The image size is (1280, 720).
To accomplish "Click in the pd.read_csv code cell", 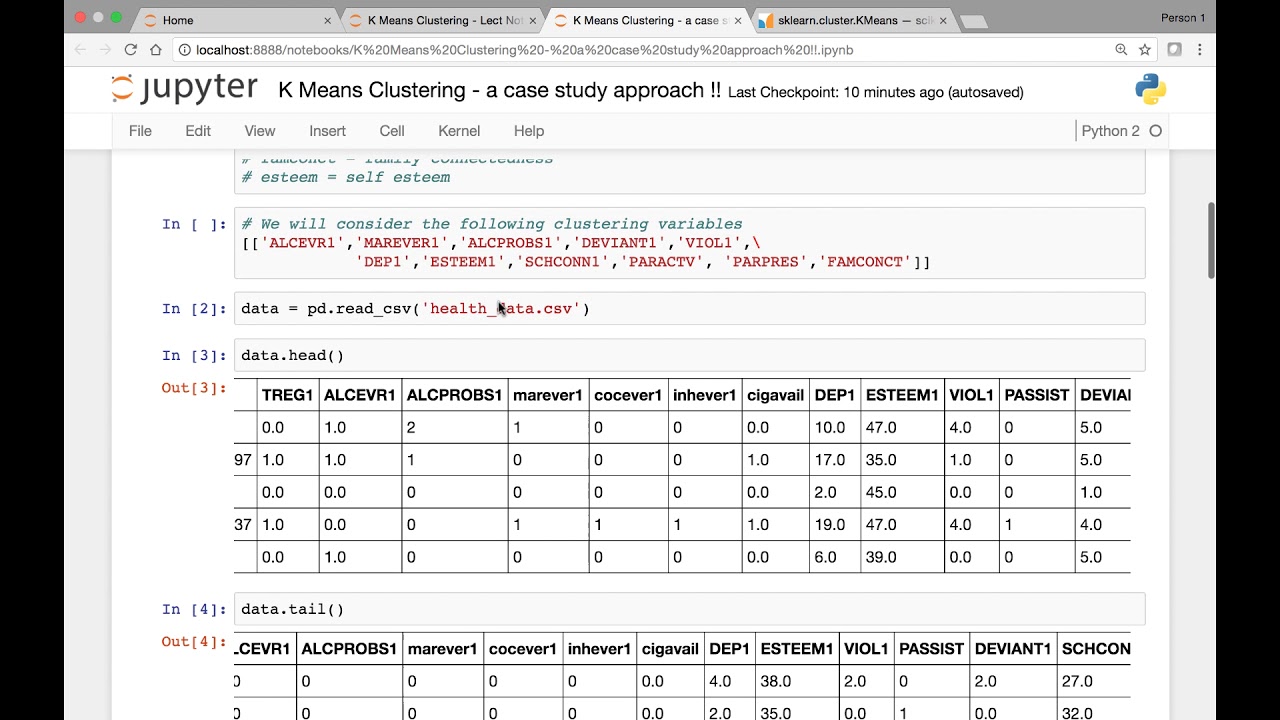I will [x=689, y=308].
